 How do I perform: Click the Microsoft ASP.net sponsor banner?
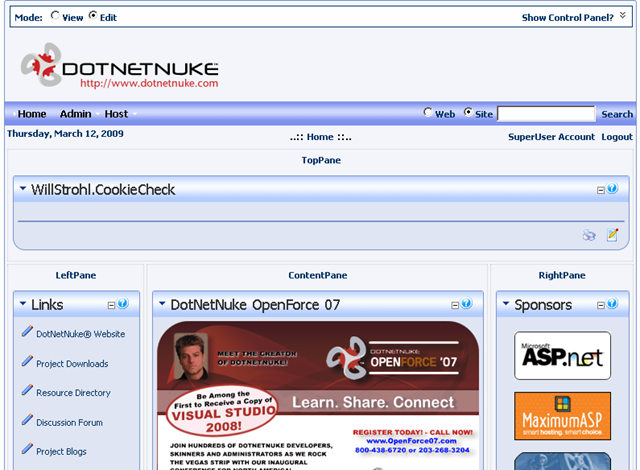pos(562,355)
